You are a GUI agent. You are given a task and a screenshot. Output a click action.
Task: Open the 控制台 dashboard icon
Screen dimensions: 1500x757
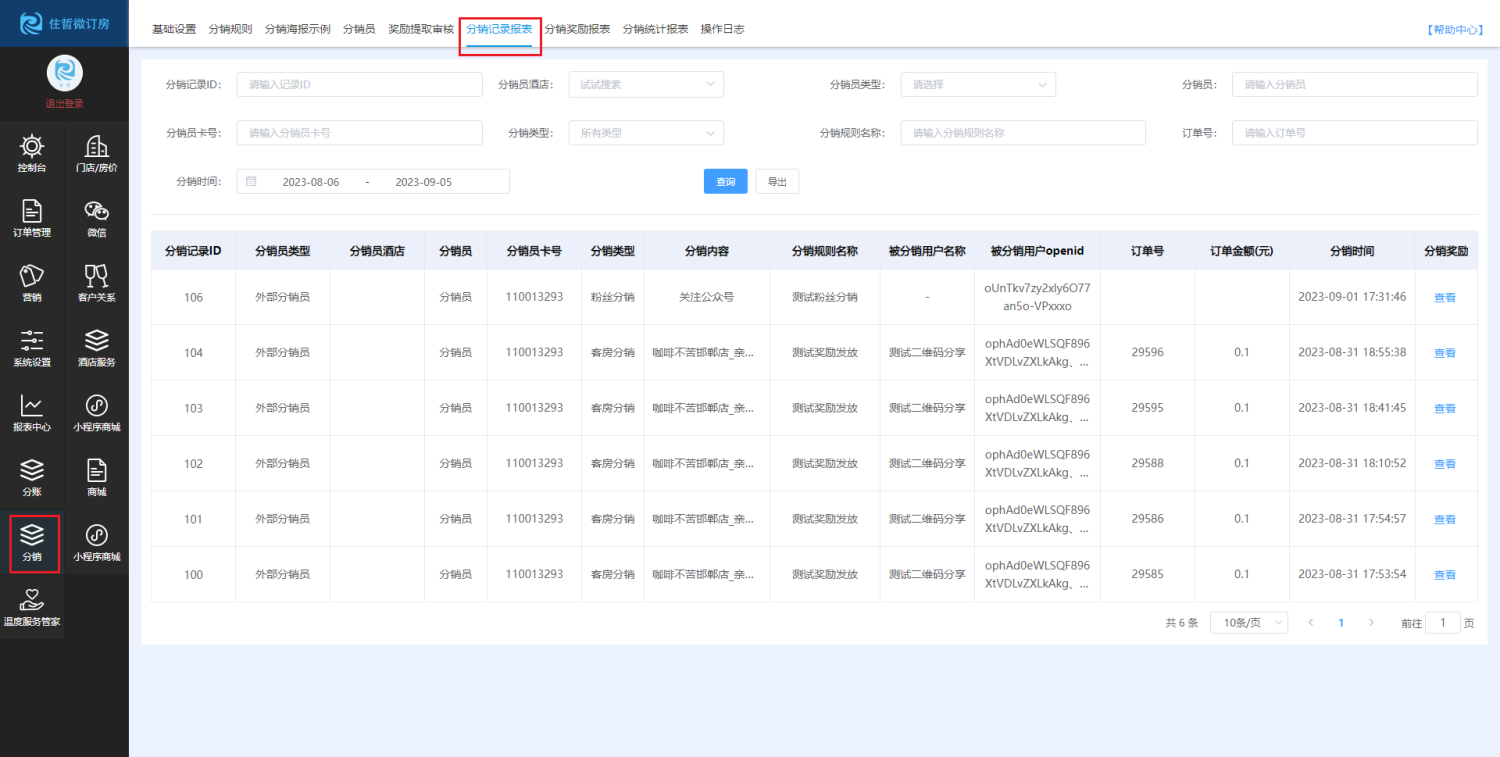coord(32,154)
